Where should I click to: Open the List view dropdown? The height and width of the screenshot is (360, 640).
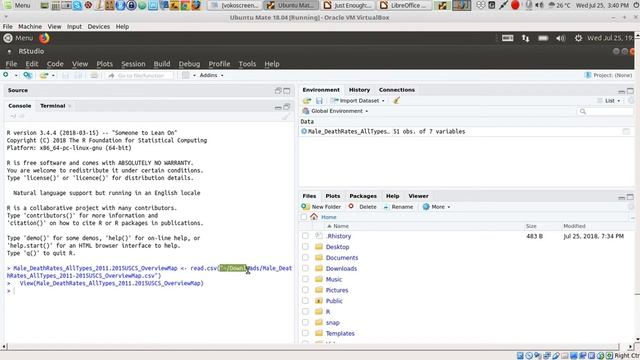[609, 100]
